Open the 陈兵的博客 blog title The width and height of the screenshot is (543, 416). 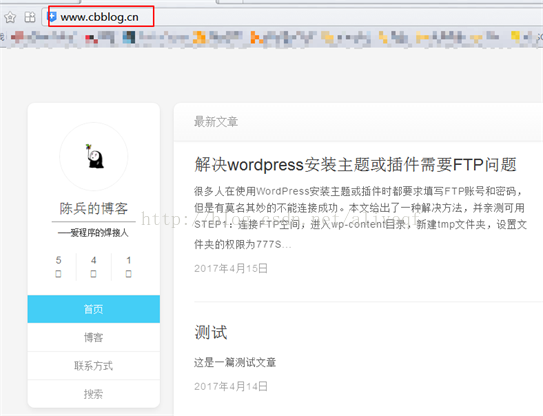click(94, 208)
